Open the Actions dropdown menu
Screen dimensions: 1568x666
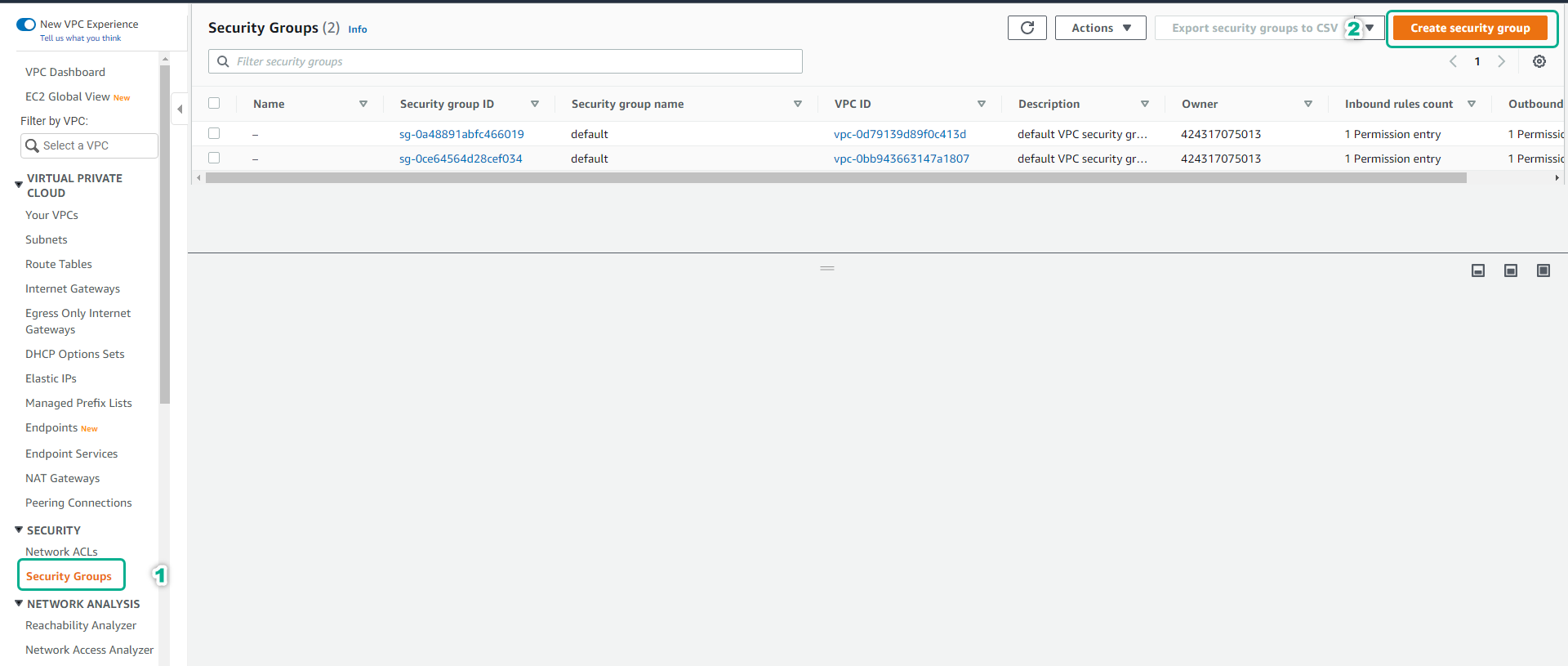click(1100, 28)
